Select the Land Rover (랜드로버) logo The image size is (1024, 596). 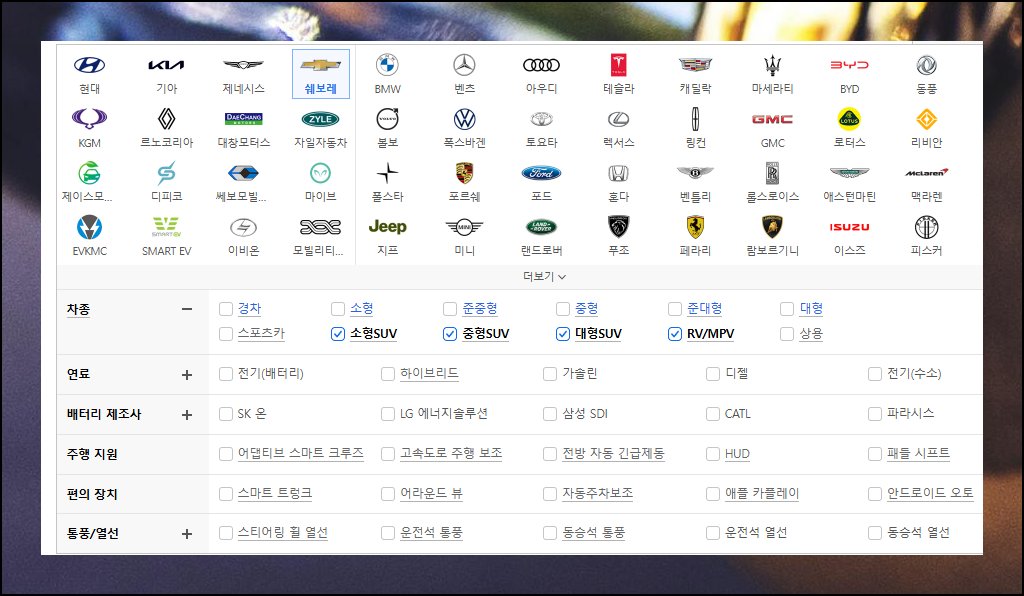point(541,228)
